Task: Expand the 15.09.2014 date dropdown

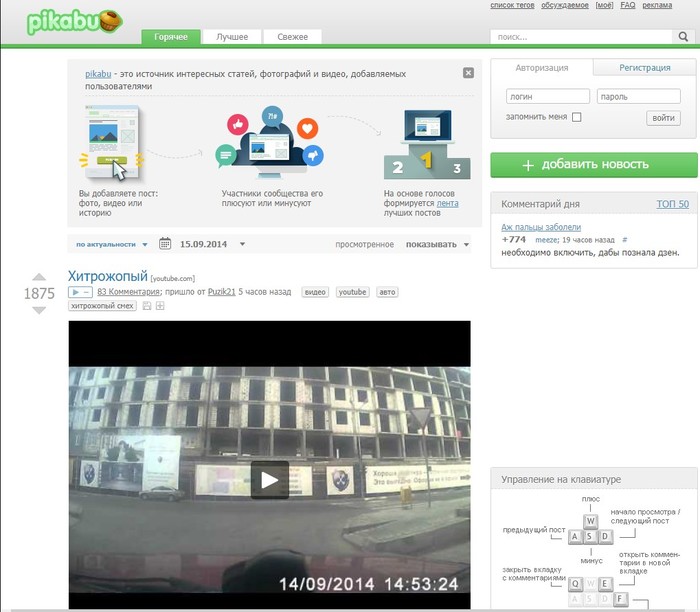Action: [x=242, y=244]
